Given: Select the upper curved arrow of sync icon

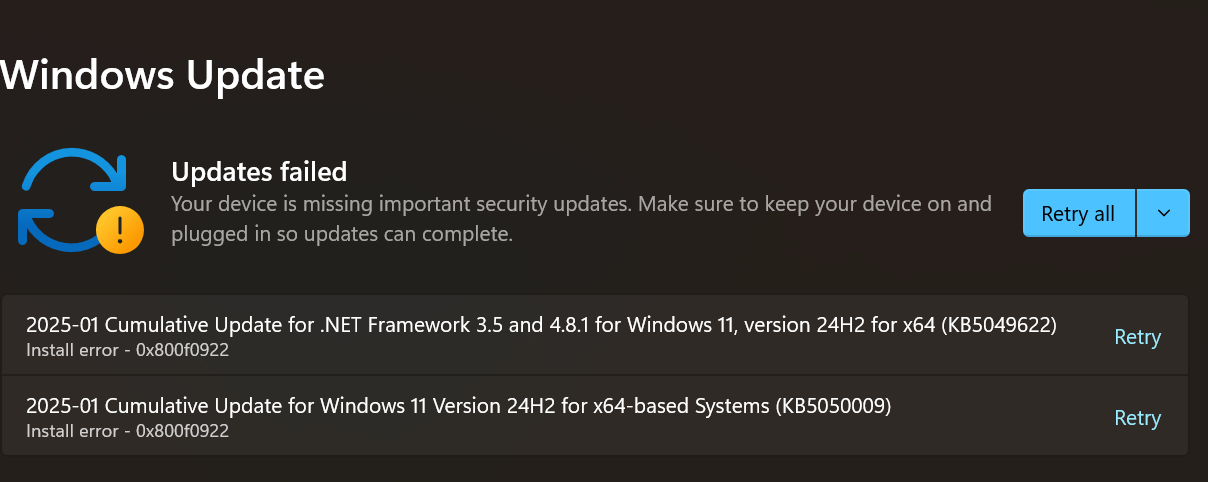Looking at the screenshot, I should 76,170.
